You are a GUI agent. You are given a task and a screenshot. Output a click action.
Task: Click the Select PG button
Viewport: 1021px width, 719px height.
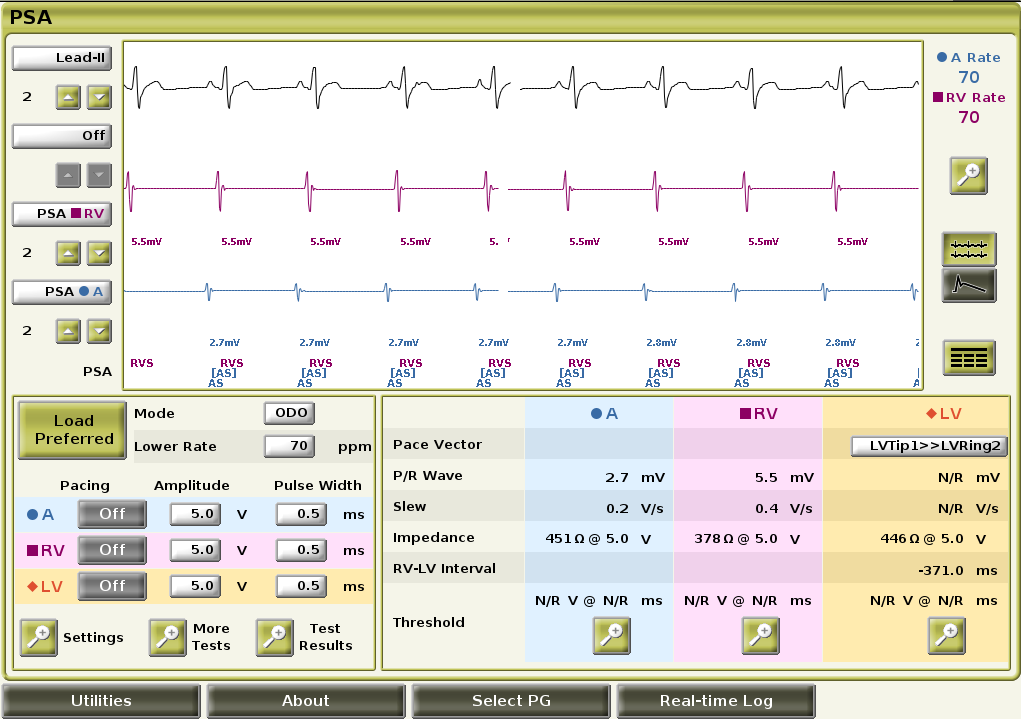click(x=511, y=701)
